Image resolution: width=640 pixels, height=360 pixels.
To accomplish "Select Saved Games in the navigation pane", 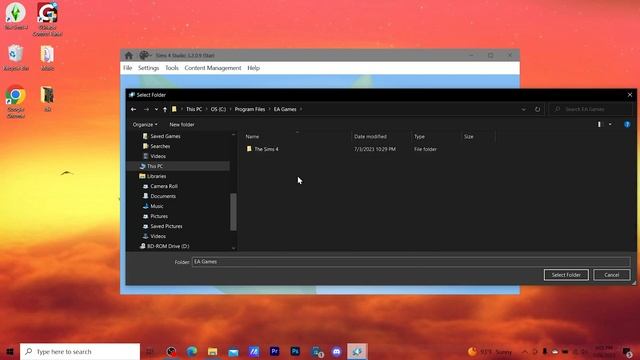I will point(165,136).
